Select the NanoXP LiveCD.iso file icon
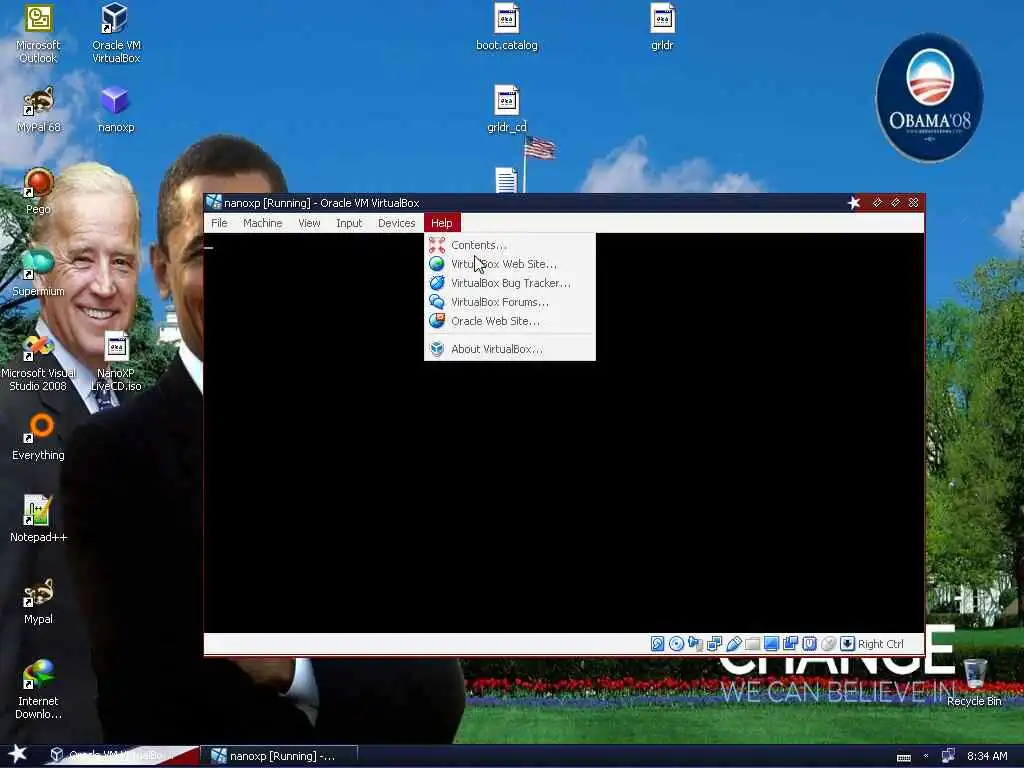This screenshot has height=768, width=1024. tap(116, 362)
